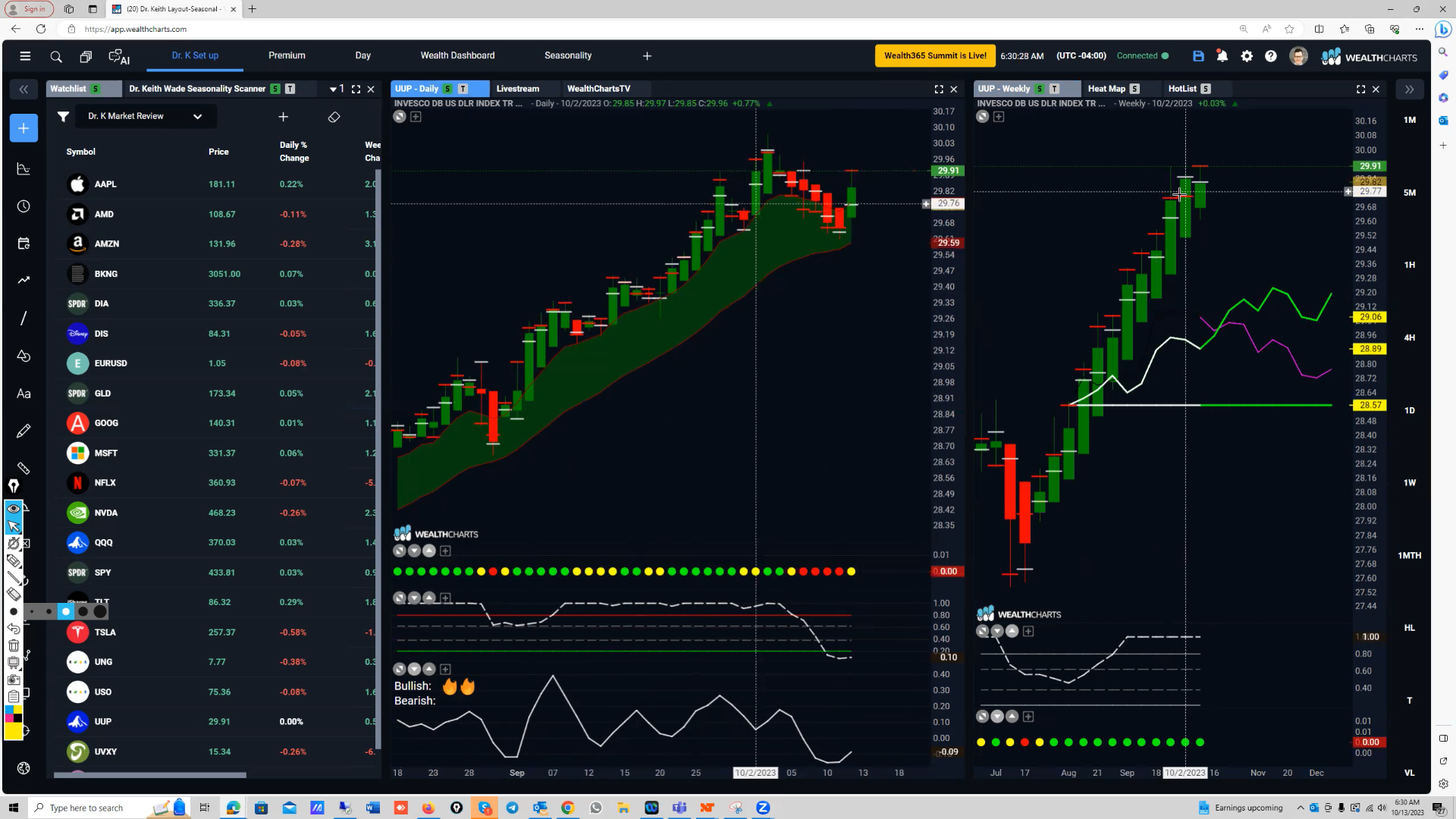Clear watchlist with the eraser icon
Screen dimensions: 1456x819
point(334,117)
